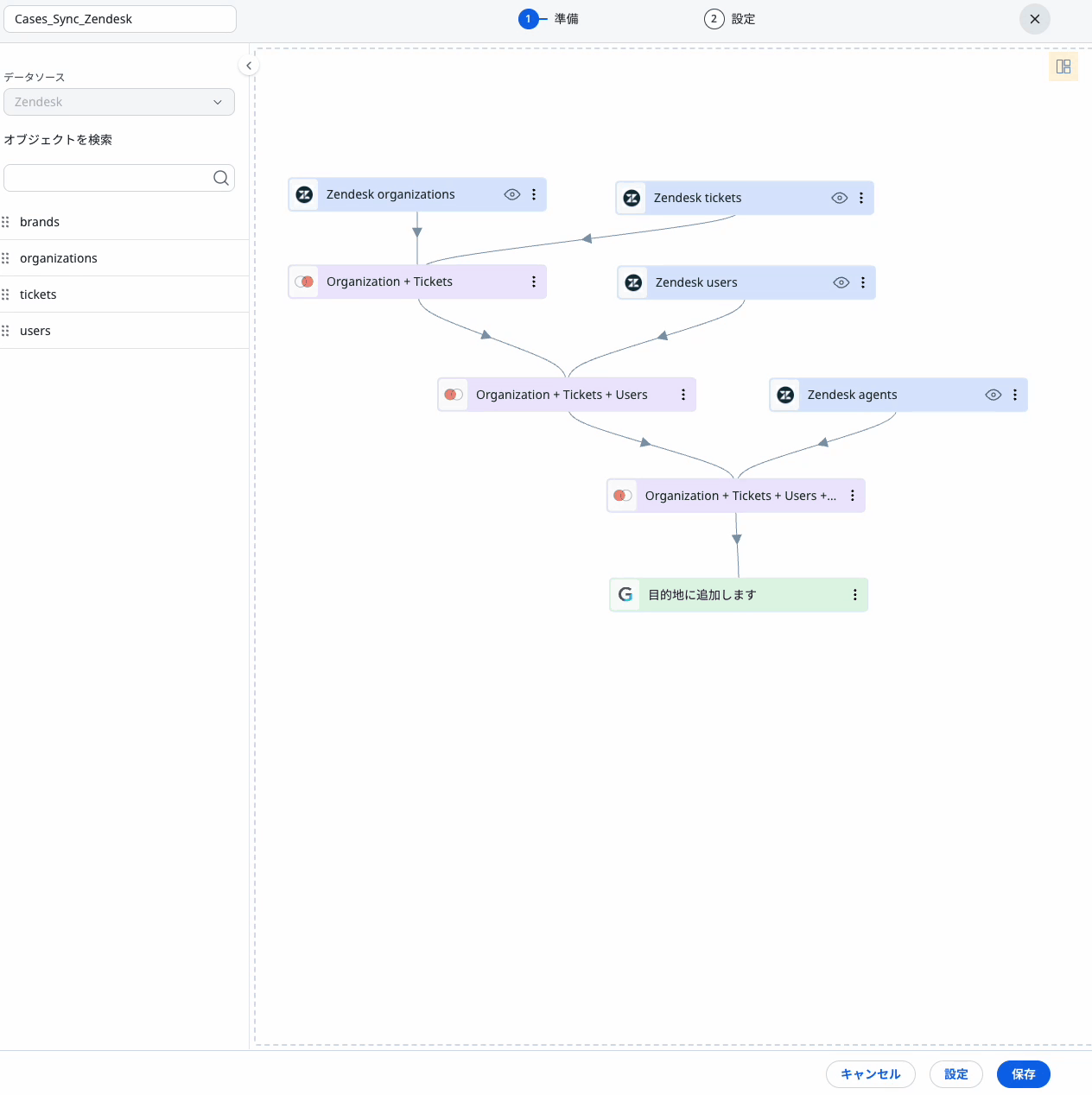Click join icon on the truncated Organization + Tickets + Users +... node
The width and height of the screenshot is (1092, 1095).
click(623, 496)
